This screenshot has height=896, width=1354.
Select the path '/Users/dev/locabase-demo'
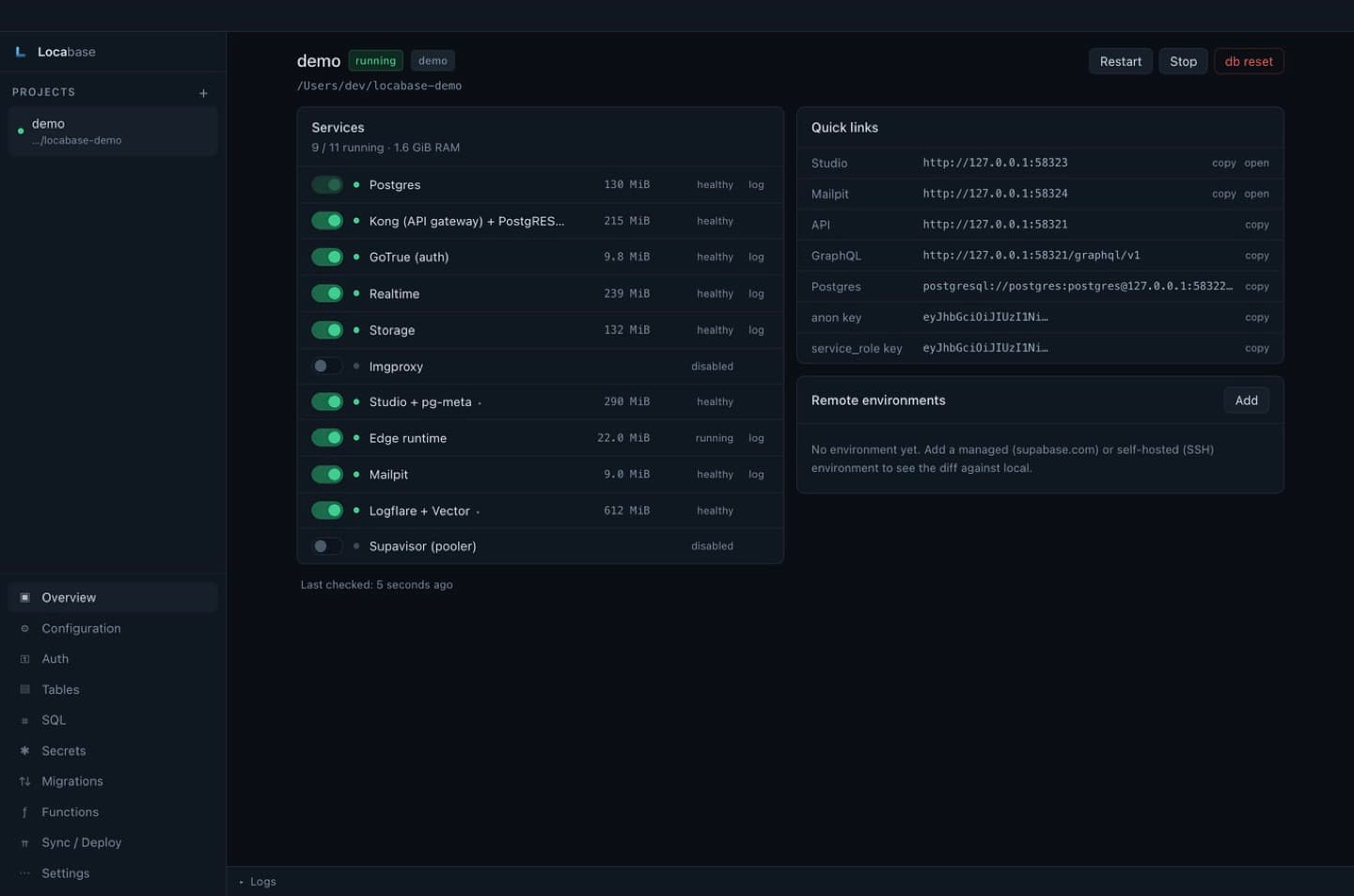[379, 86]
